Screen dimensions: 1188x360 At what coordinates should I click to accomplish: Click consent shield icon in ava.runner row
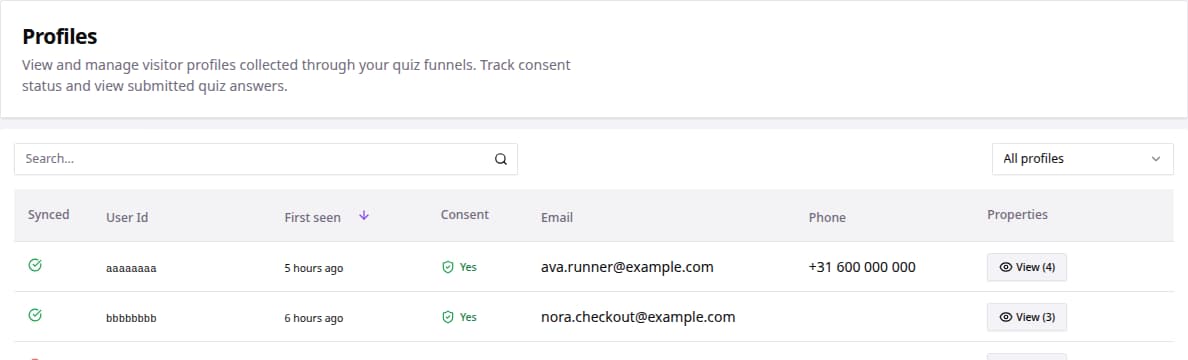point(448,268)
